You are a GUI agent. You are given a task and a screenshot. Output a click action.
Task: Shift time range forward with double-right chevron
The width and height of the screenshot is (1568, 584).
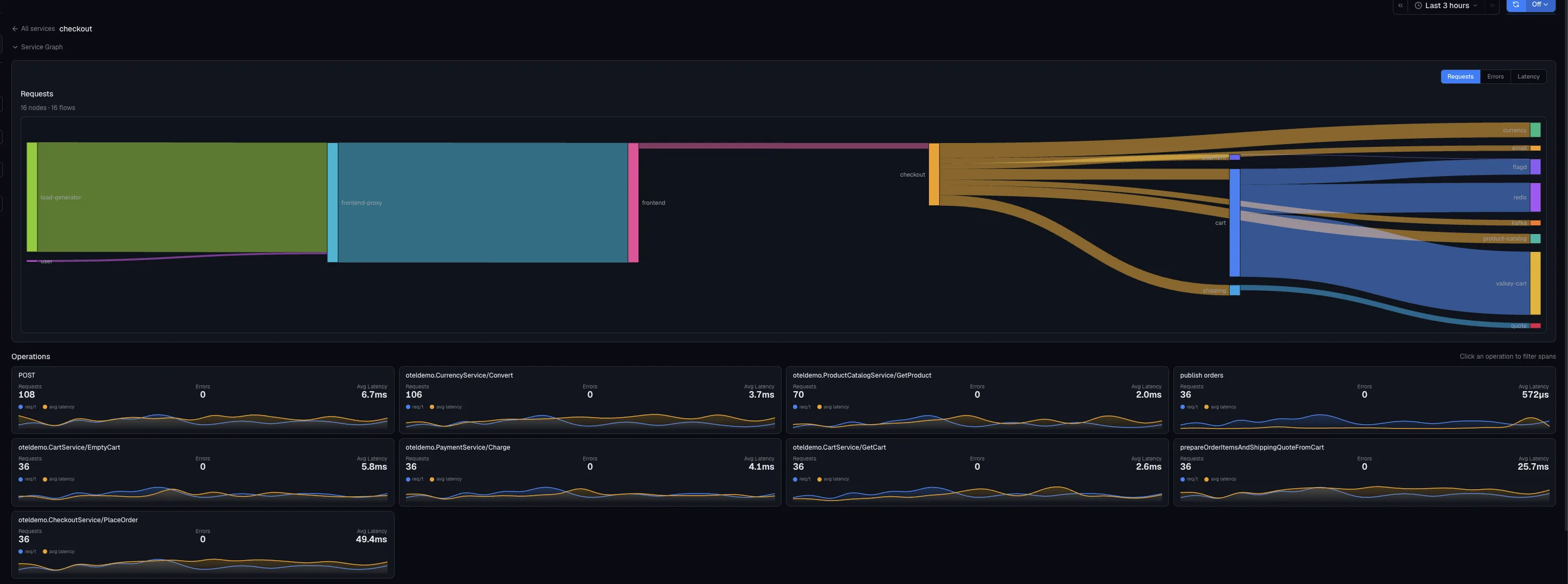(1492, 5)
